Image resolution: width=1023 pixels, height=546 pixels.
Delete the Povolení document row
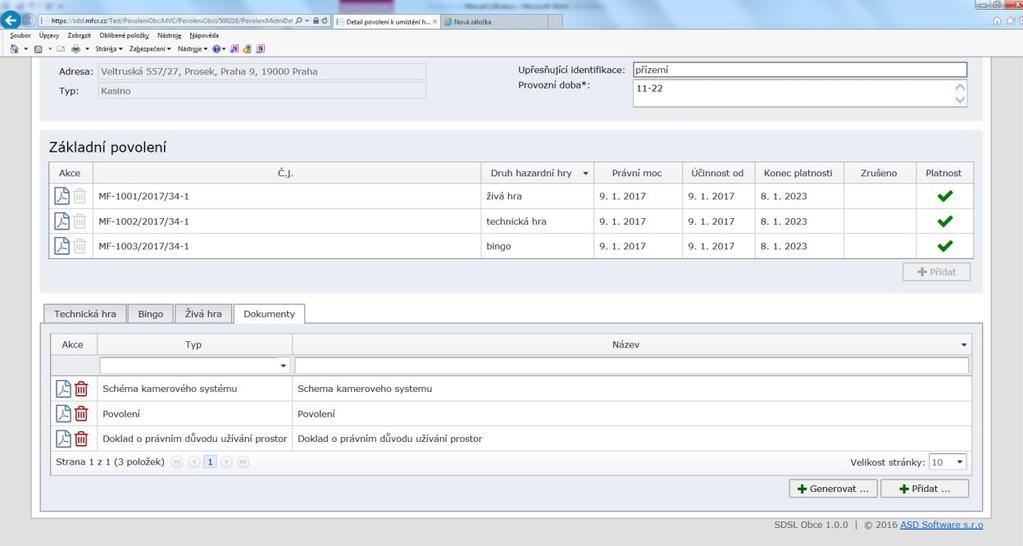tap(81, 414)
